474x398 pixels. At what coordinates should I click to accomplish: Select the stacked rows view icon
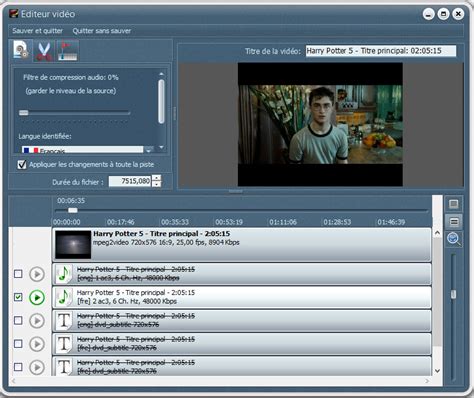click(x=454, y=222)
